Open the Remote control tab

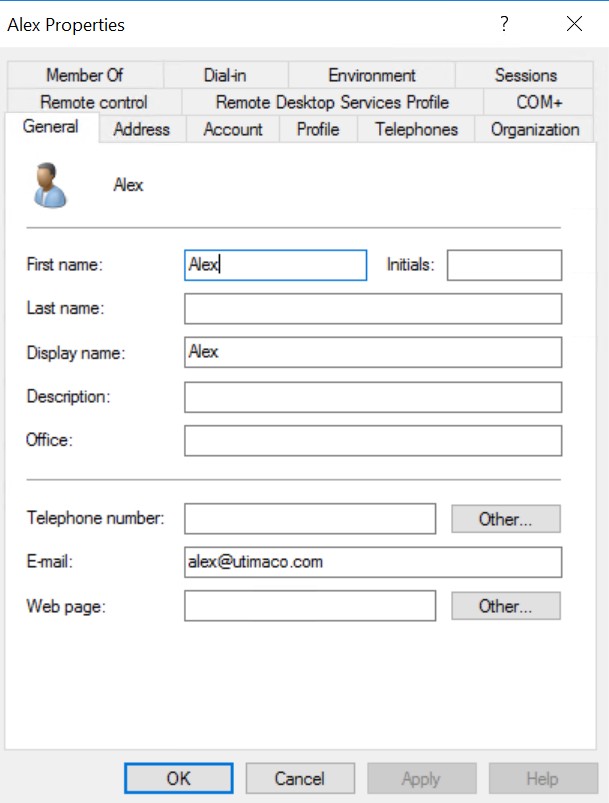pyautogui.click(x=94, y=102)
